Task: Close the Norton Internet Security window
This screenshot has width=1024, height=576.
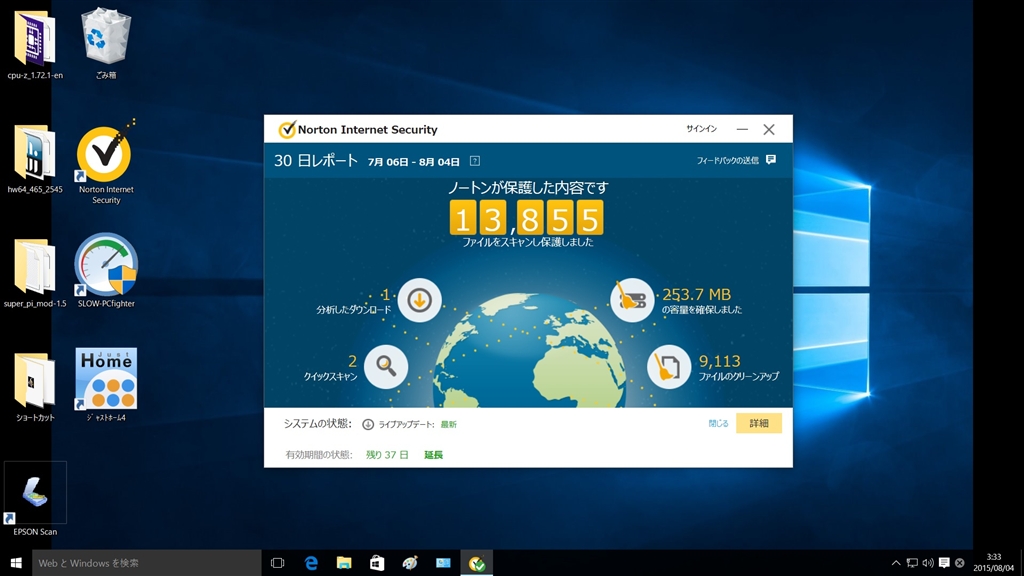Action: pos(769,129)
